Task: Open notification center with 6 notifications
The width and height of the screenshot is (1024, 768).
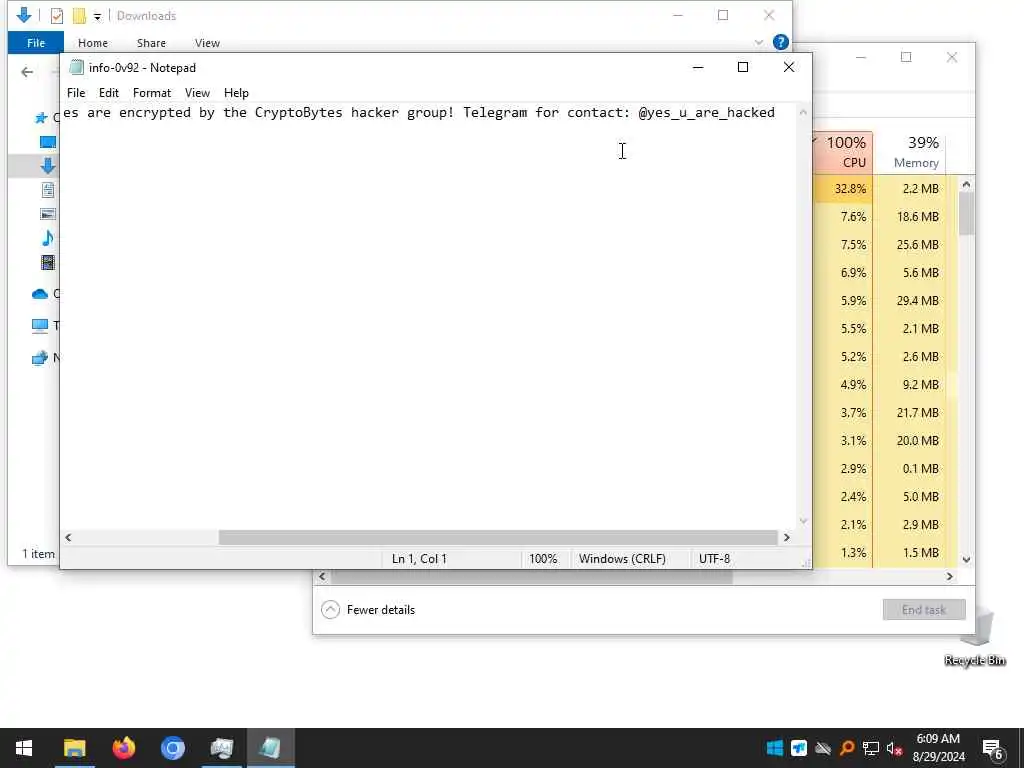Action: (x=993, y=750)
